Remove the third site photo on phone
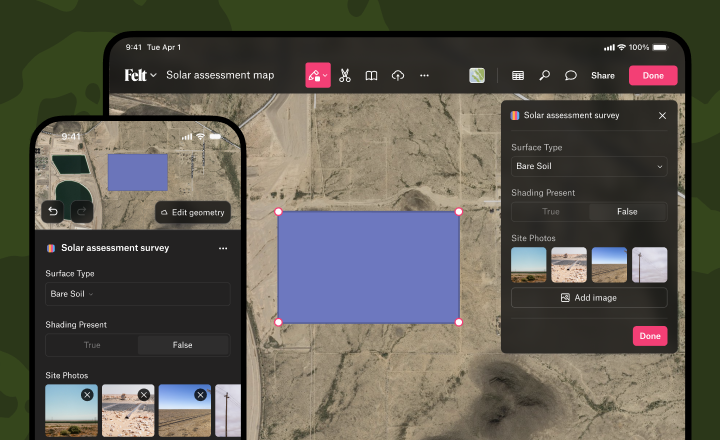 200,395
